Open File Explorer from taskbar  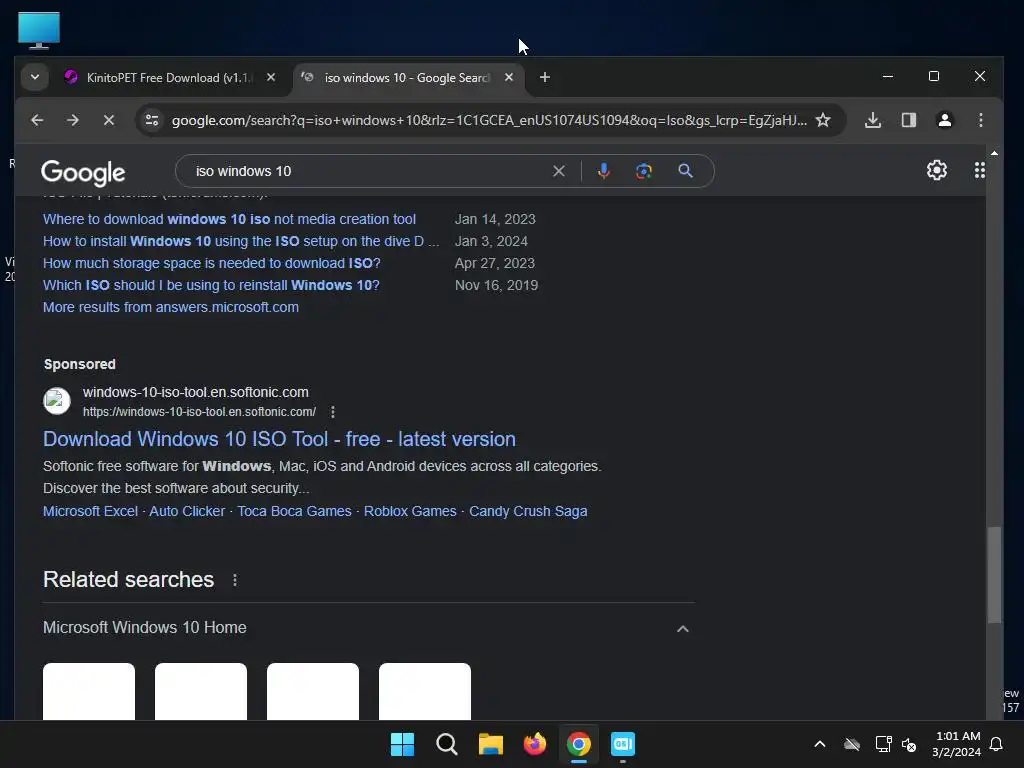(x=490, y=744)
